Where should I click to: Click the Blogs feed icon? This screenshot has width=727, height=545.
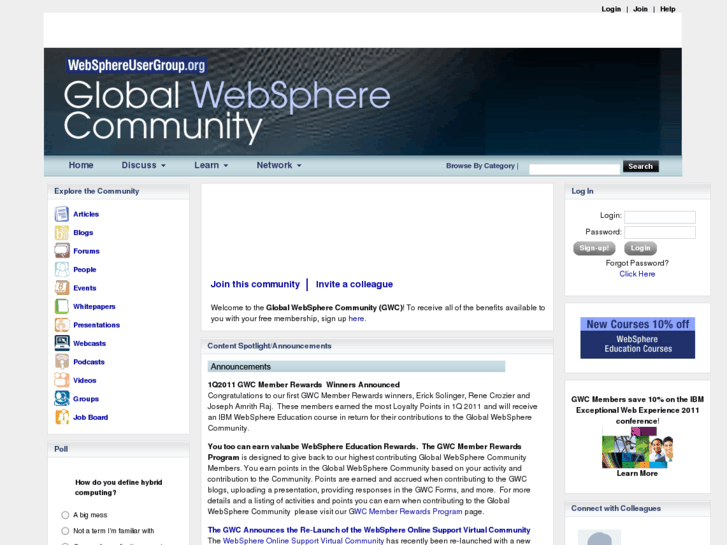62,232
